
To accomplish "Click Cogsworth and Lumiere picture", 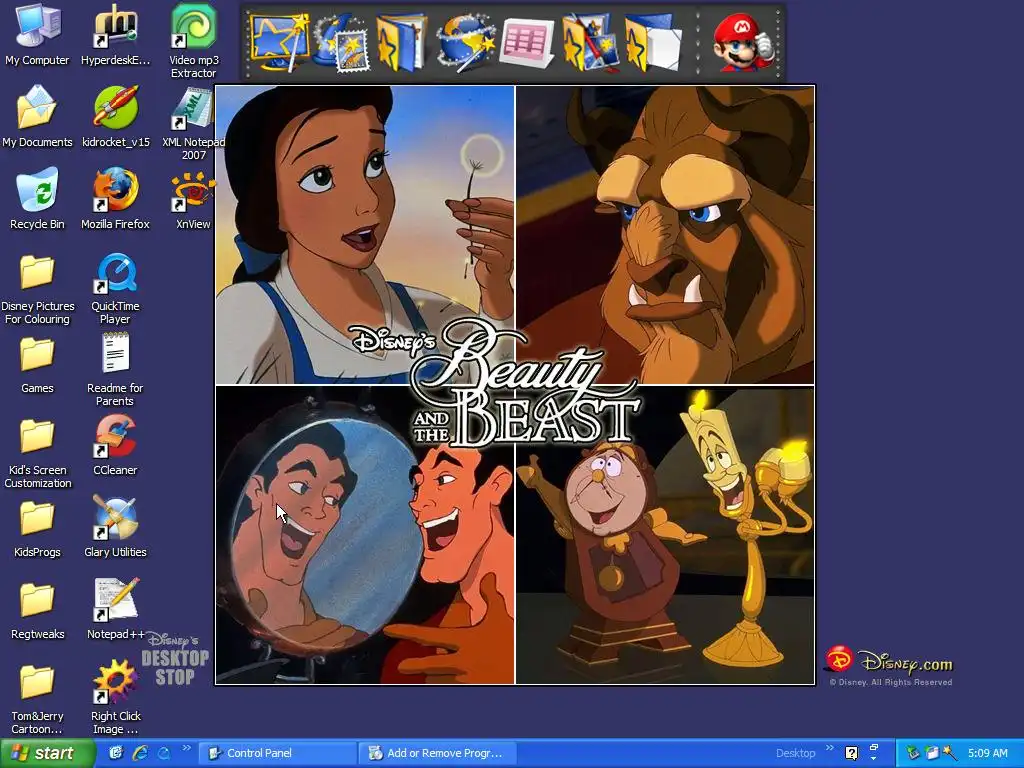I will tap(665, 536).
